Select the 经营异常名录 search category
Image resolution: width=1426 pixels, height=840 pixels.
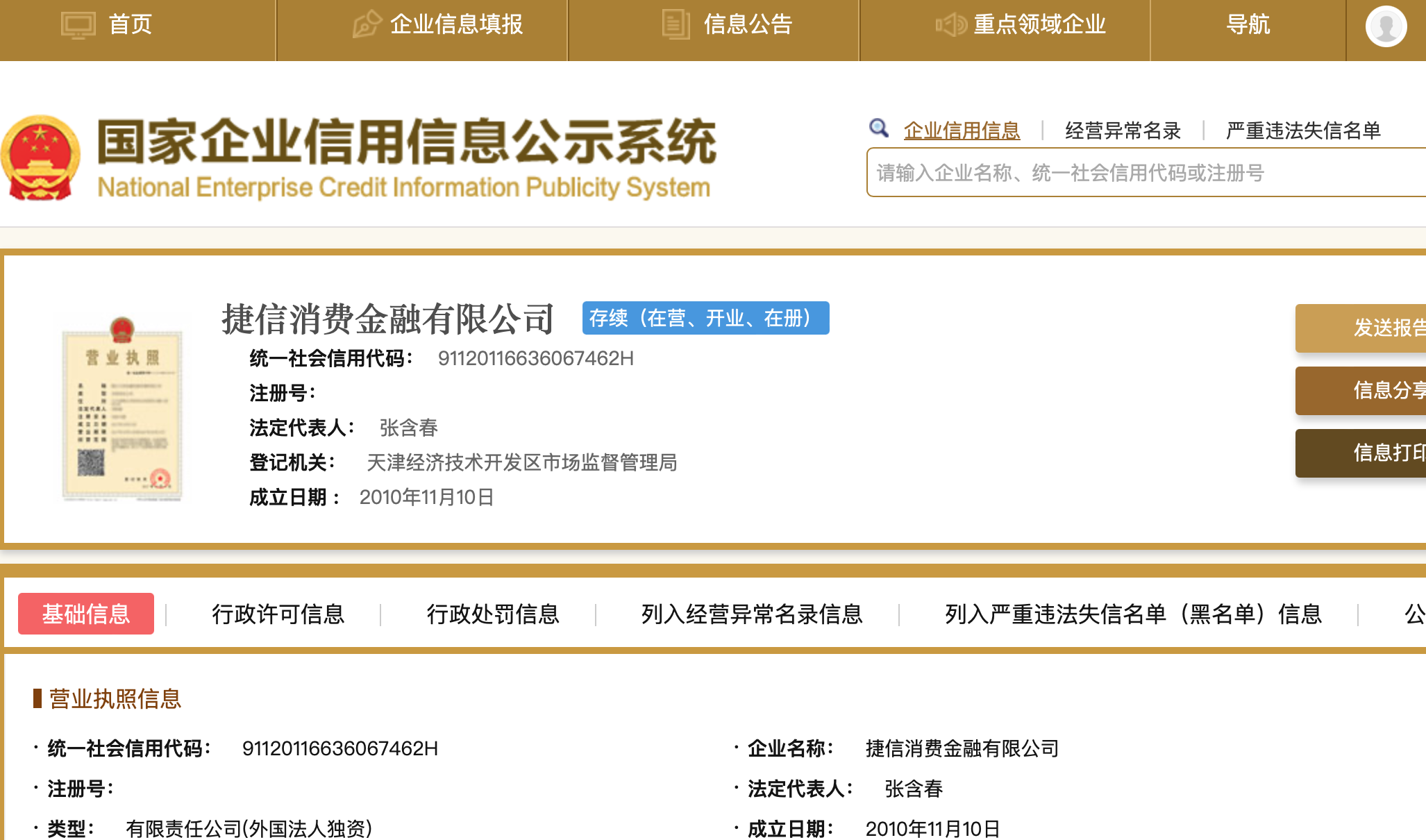click(x=1123, y=131)
